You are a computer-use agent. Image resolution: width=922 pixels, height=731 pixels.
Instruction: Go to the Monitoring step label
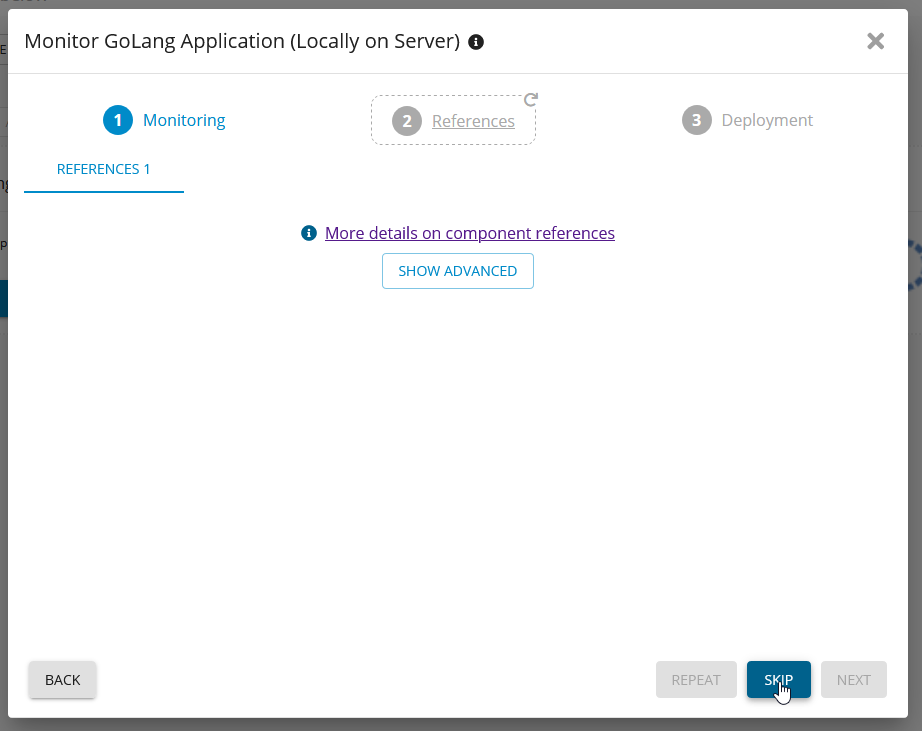tap(184, 120)
